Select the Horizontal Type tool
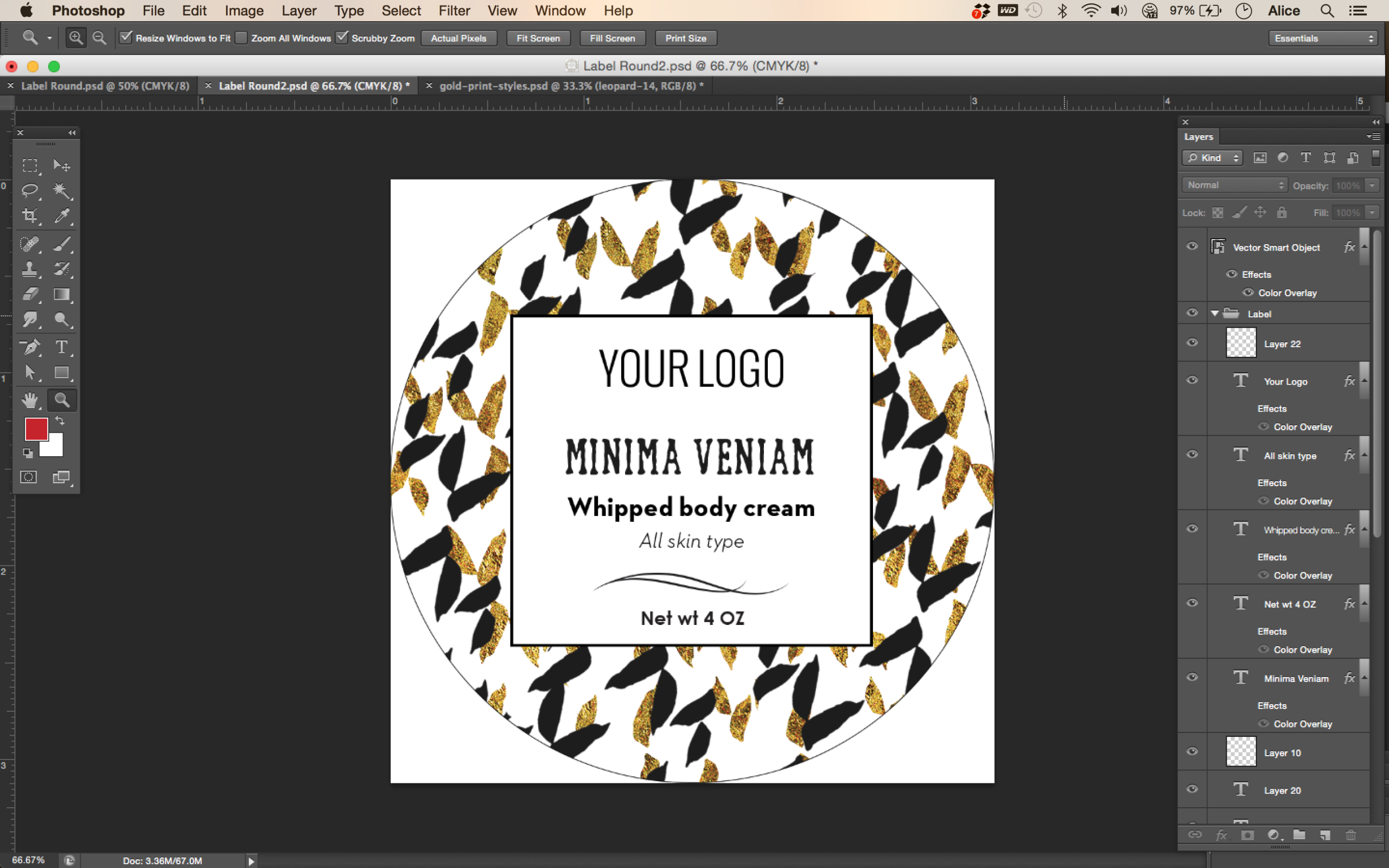Screen dimensions: 1389x868 tap(61, 347)
